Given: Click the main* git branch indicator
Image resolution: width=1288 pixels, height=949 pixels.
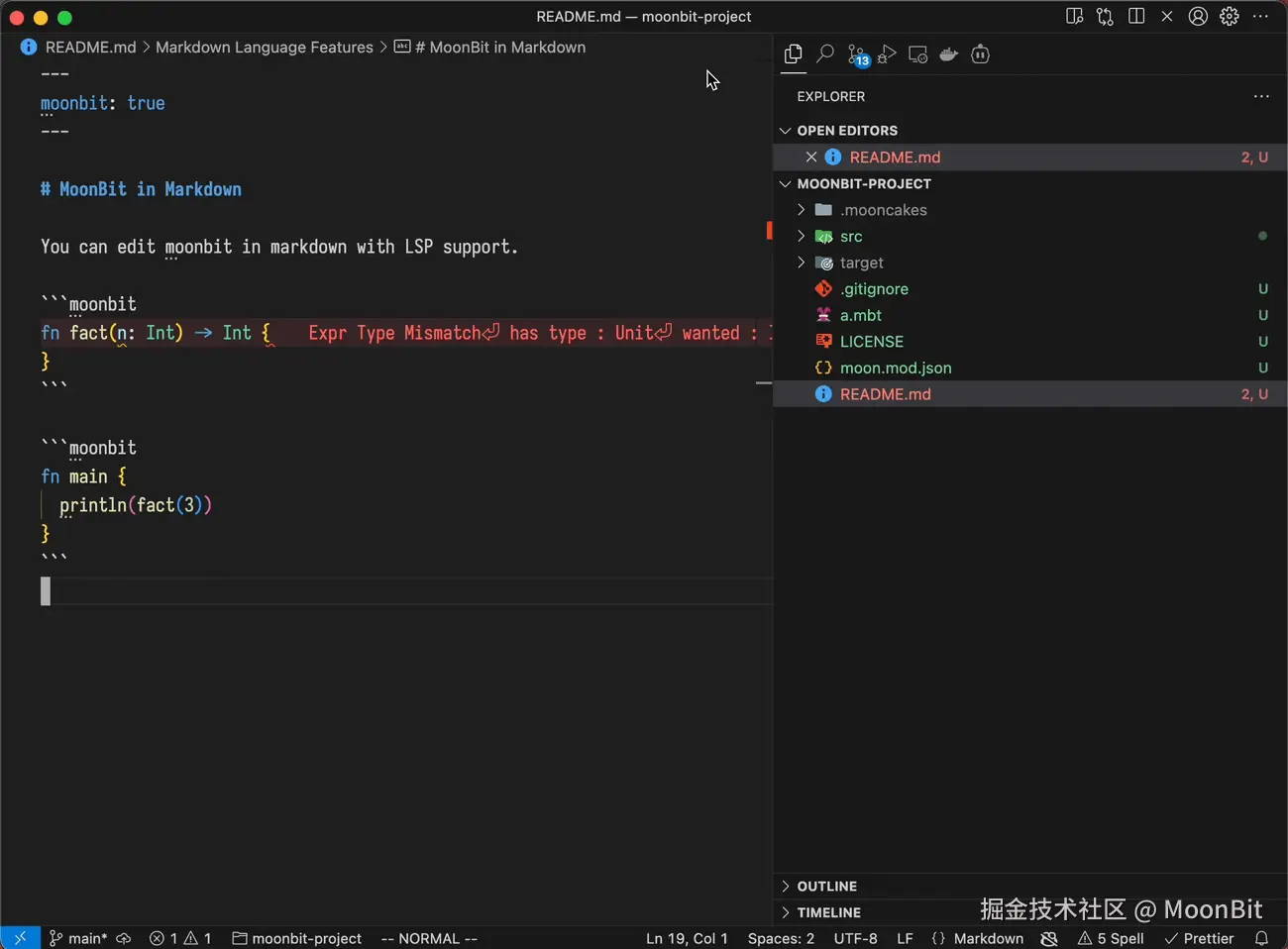Looking at the screenshot, I should [78, 938].
